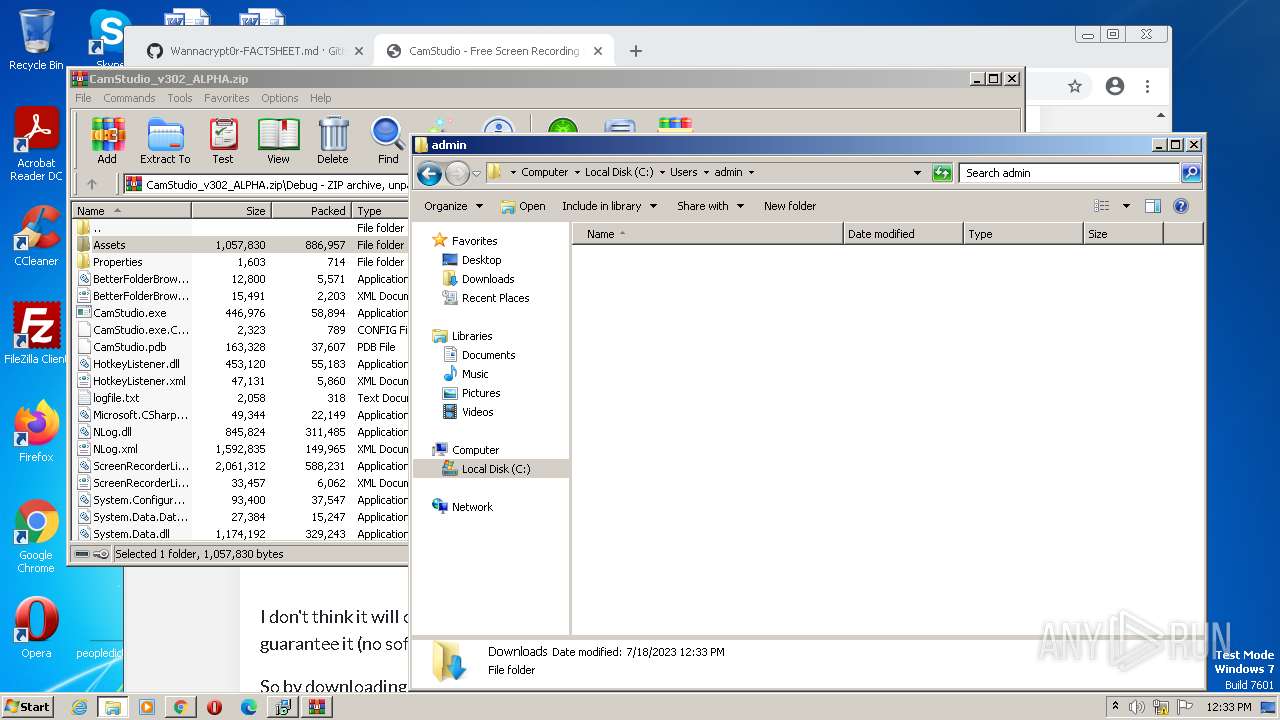Screen dimensions: 1280x720
Task: Click the Find icon in WinRAR toolbar
Action: click(388, 140)
